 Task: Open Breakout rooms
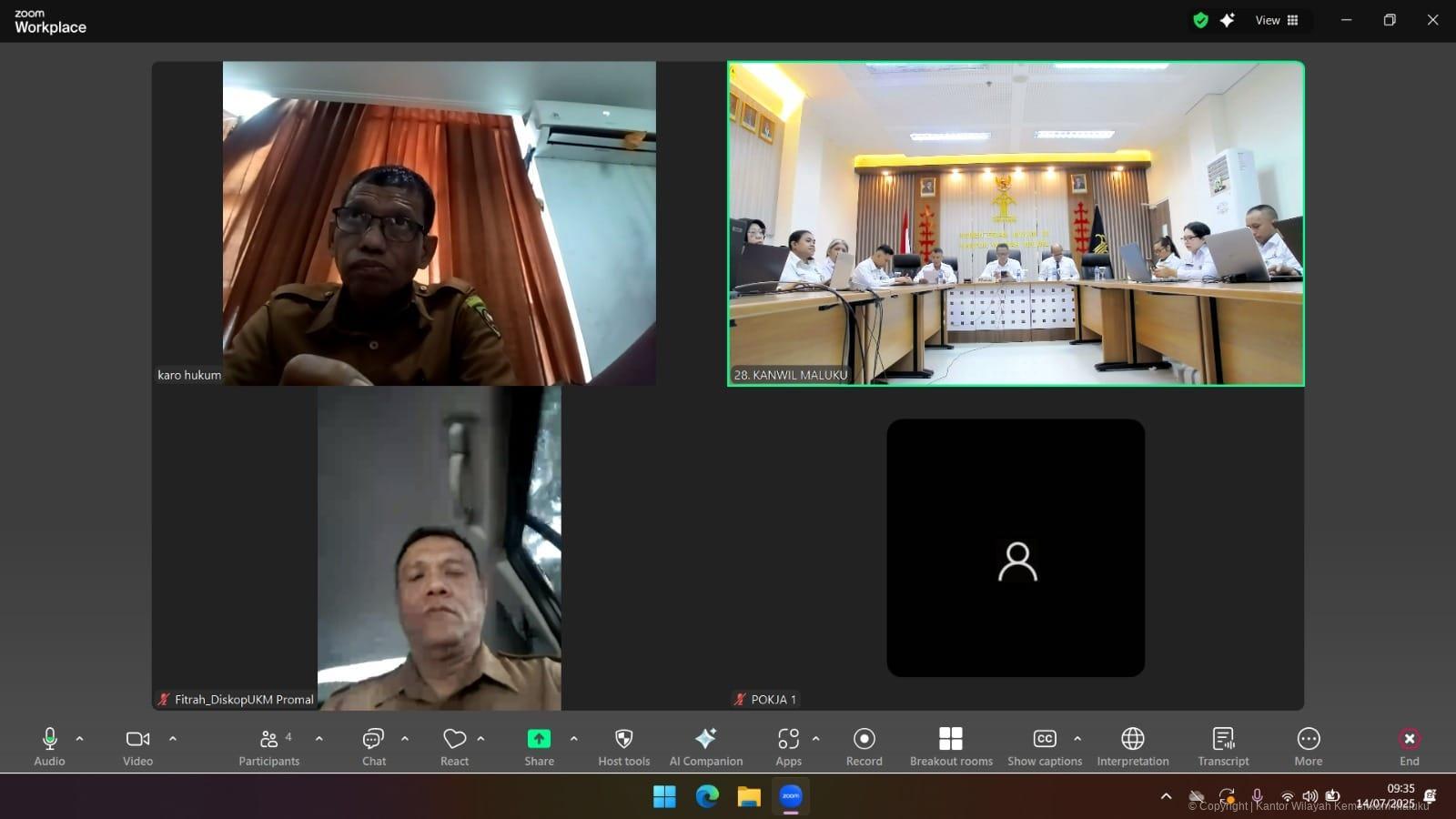[951, 746]
